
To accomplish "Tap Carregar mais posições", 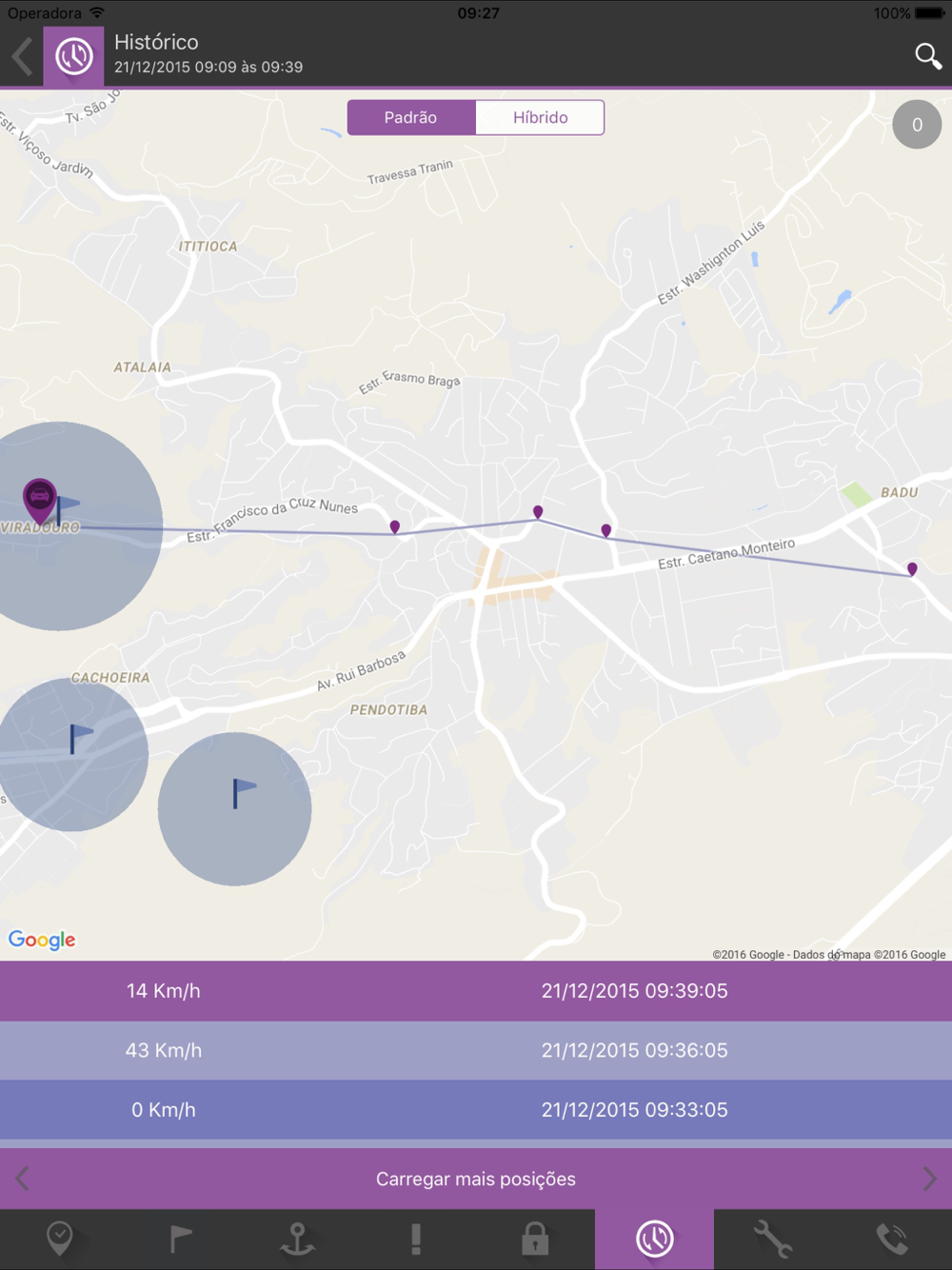I will point(476,1179).
